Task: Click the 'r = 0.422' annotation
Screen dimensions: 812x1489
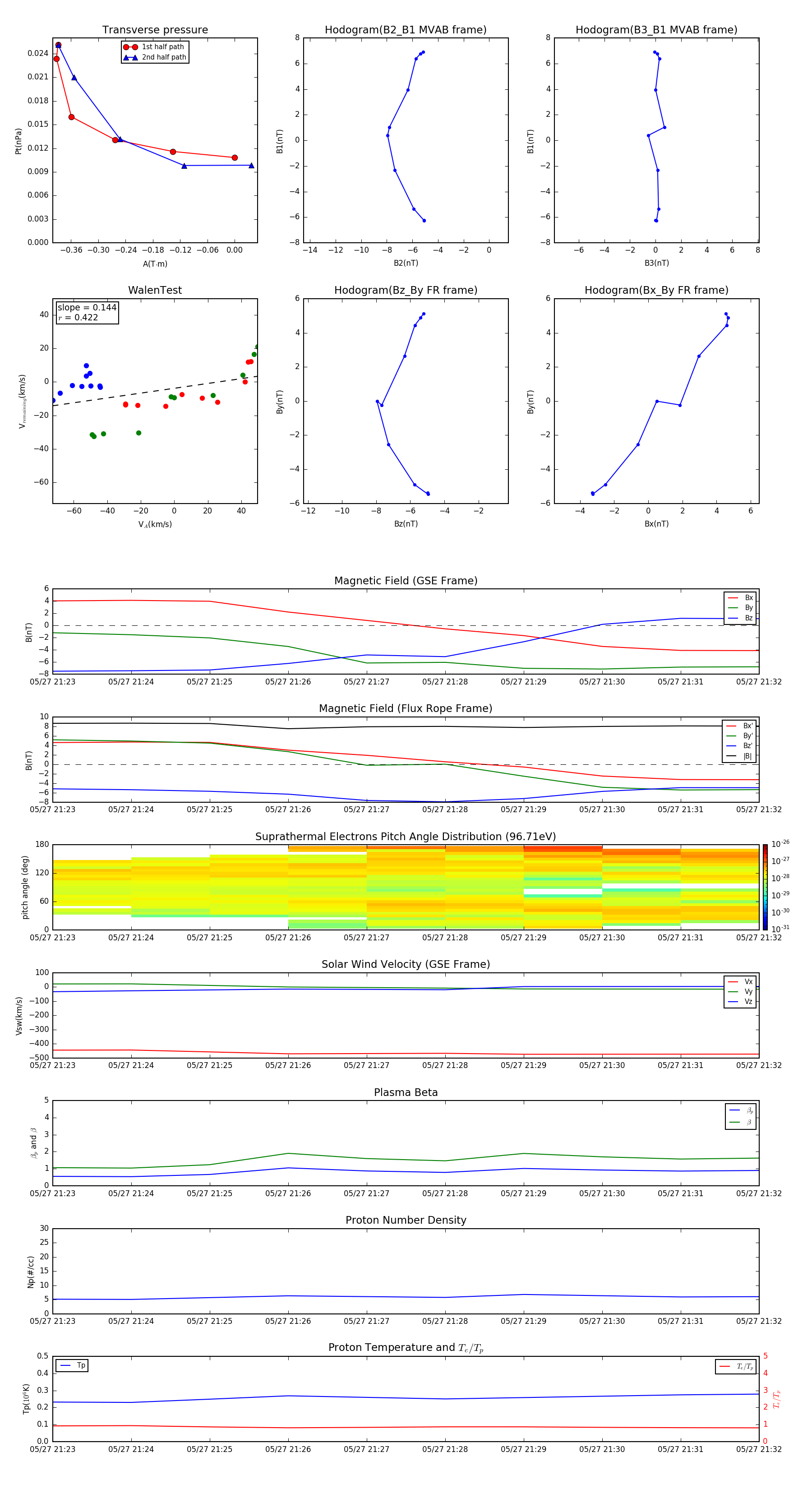Action: coord(78,317)
